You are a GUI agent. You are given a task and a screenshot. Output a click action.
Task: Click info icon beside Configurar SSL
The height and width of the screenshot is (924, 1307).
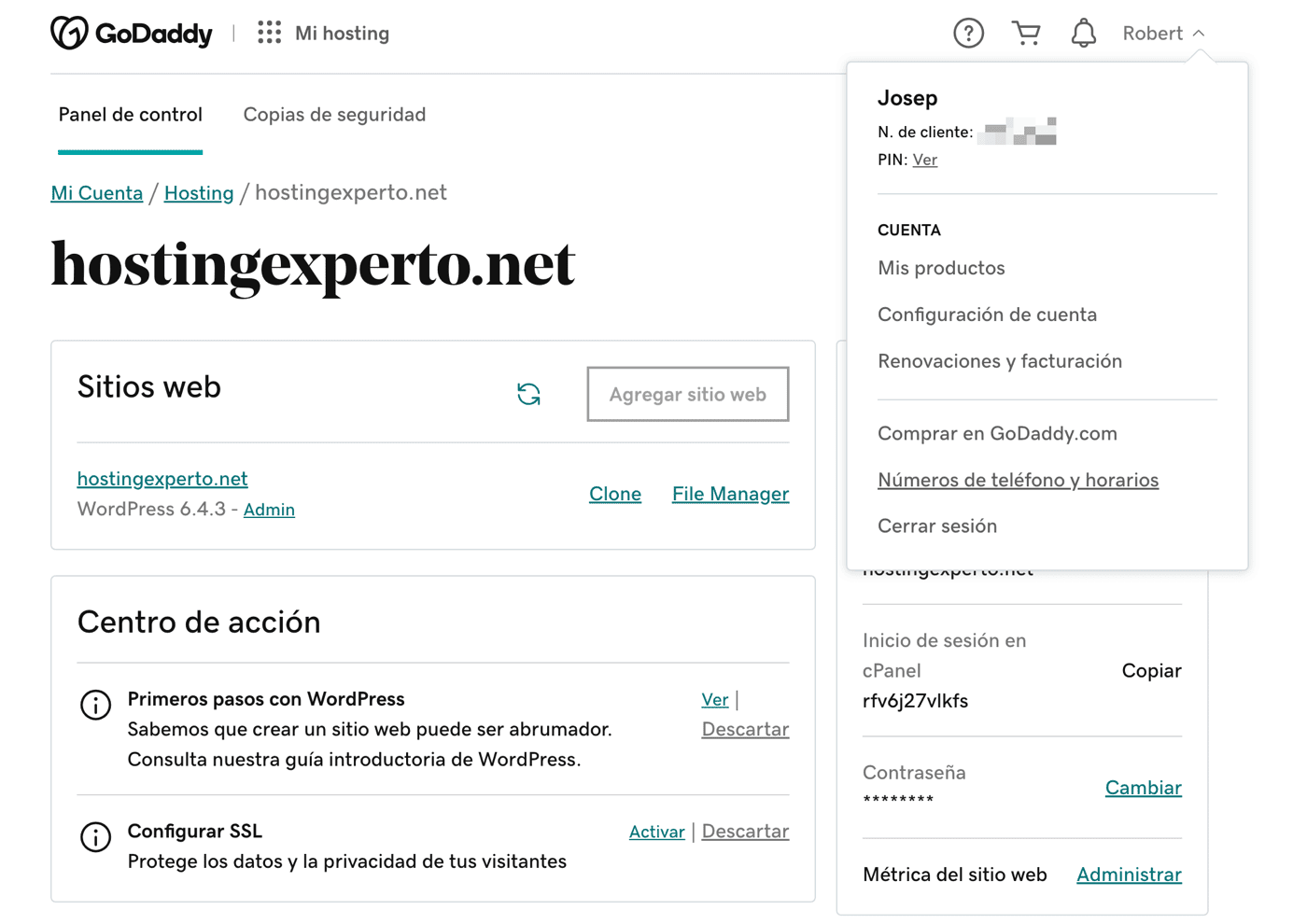[x=95, y=836]
